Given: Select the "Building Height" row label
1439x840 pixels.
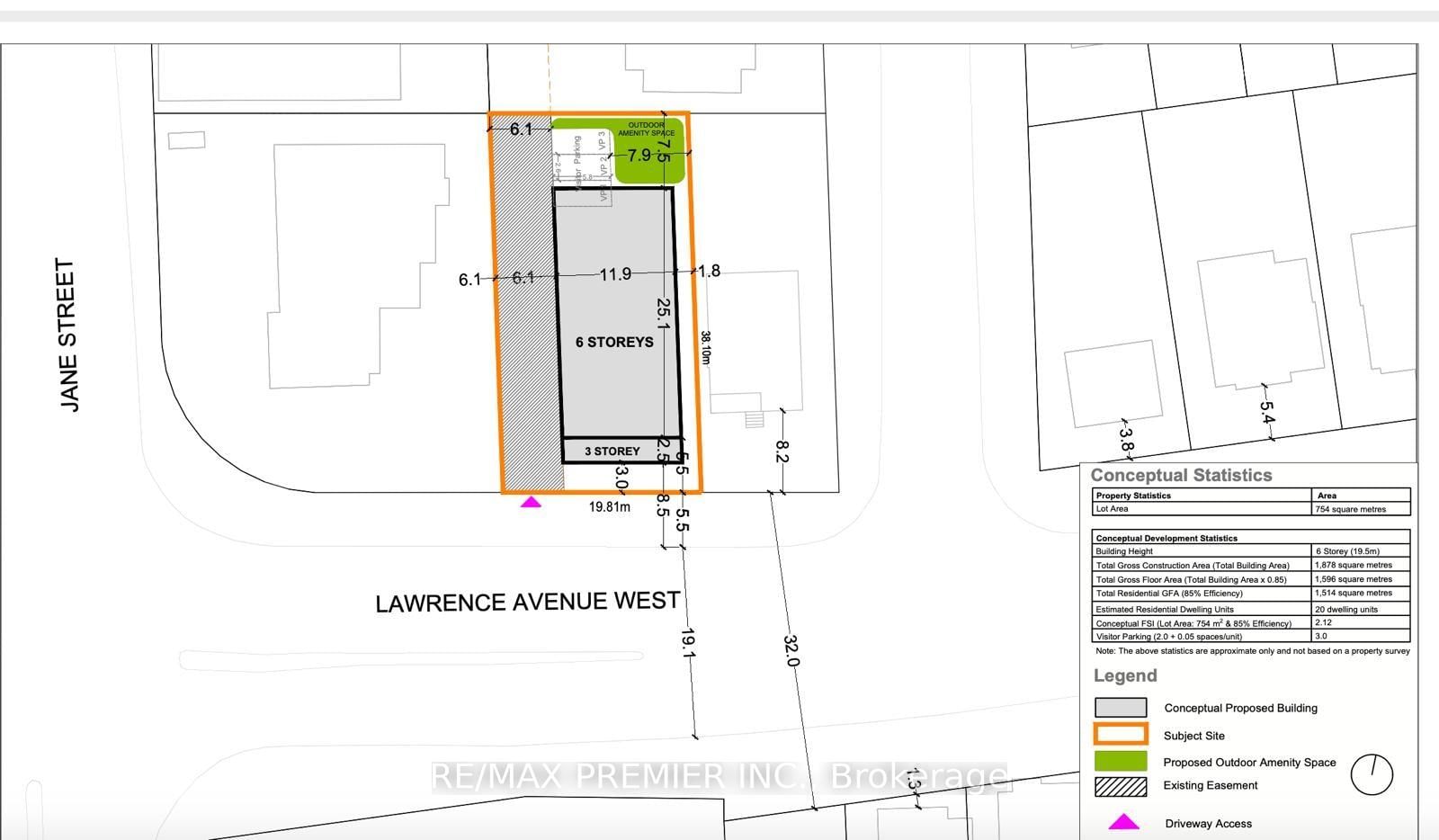Looking at the screenshot, I should pyautogui.click(x=1124, y=551).
